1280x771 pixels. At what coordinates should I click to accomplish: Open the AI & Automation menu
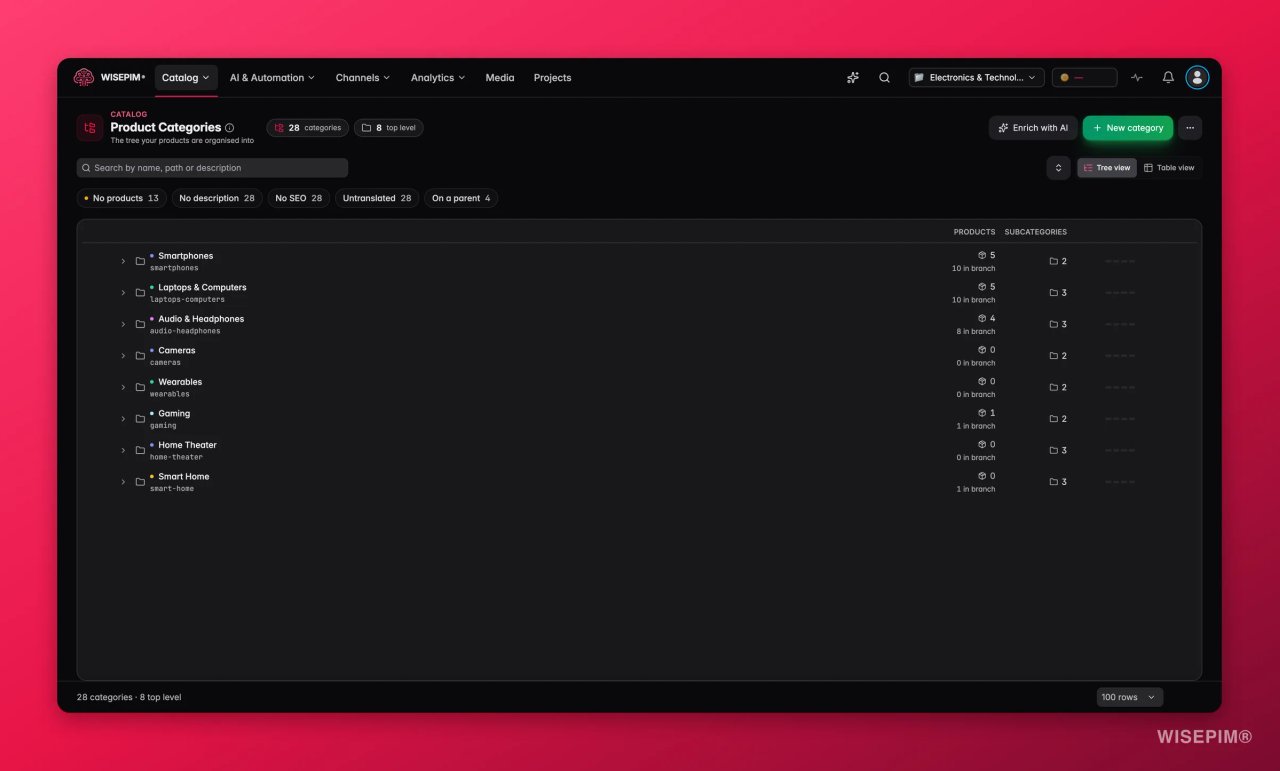click(x=272, y=77)
